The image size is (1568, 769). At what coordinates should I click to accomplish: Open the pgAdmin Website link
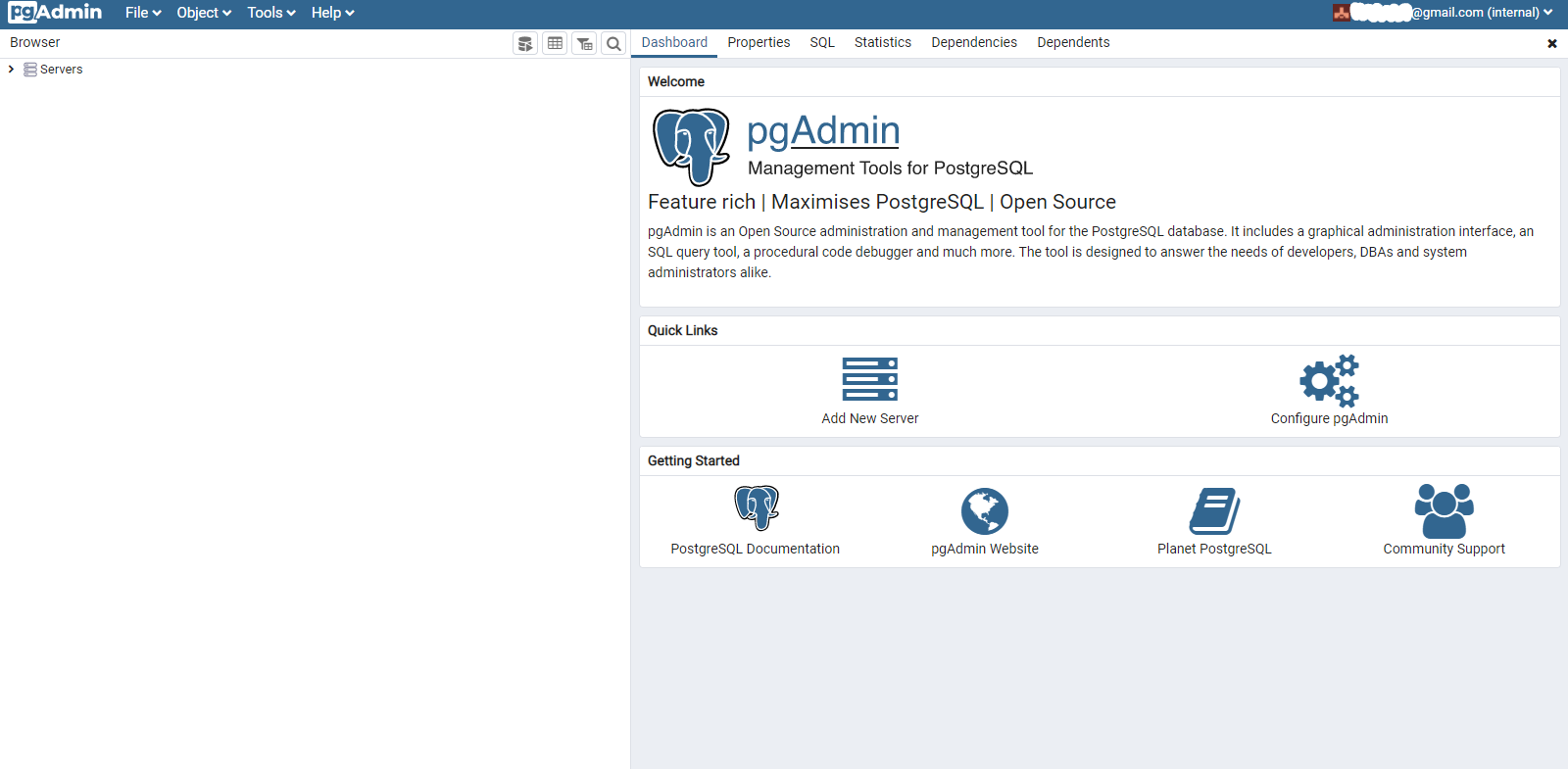(x=985, y=549)
